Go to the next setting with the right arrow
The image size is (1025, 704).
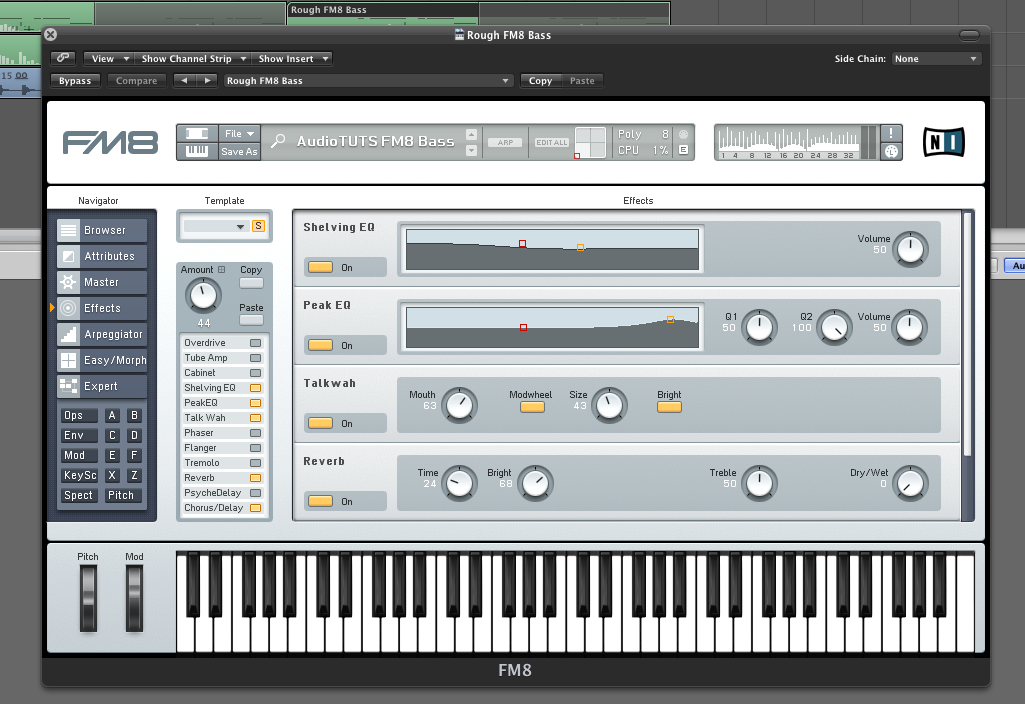coord(207,80)
